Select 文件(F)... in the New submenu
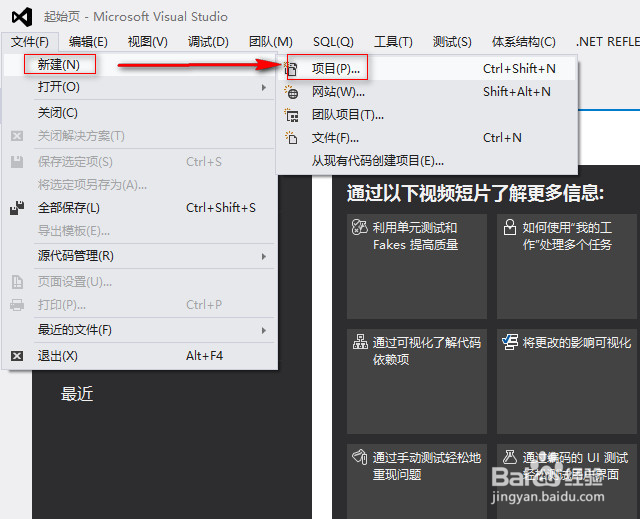 click(427, 138)
